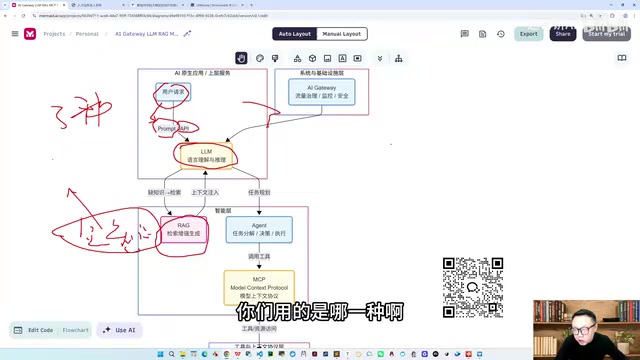Open the color palette theme tool

click(x=260, y=58)
